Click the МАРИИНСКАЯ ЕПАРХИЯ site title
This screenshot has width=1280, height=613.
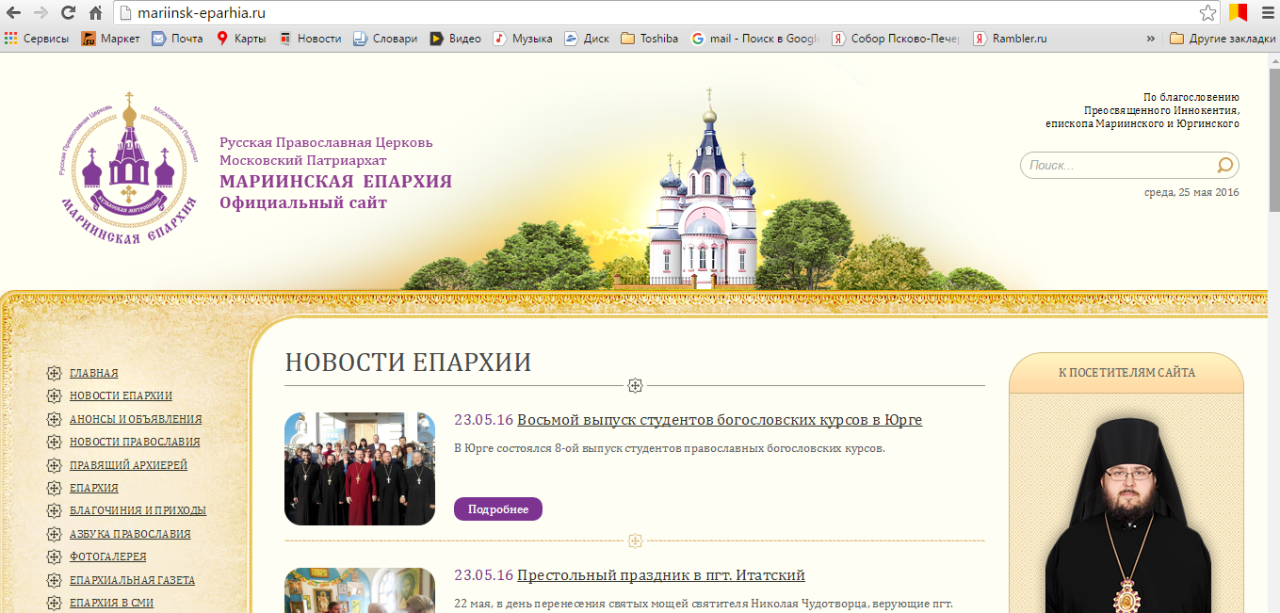click(x=336, y=182)
